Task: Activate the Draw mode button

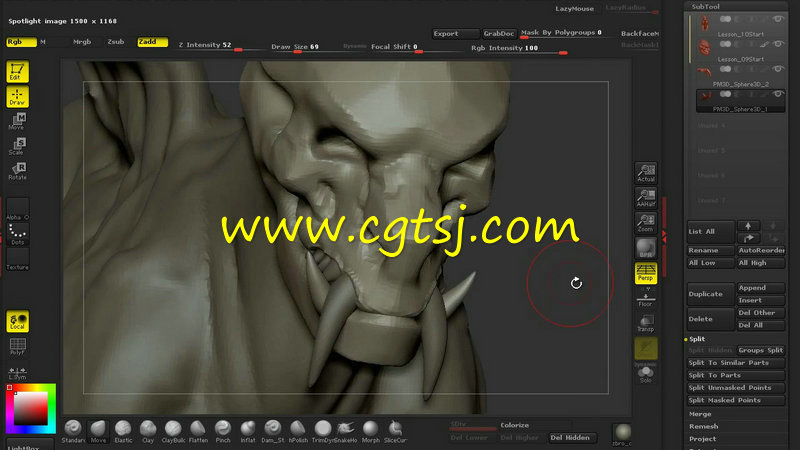Action: click(x=17, y=96)
